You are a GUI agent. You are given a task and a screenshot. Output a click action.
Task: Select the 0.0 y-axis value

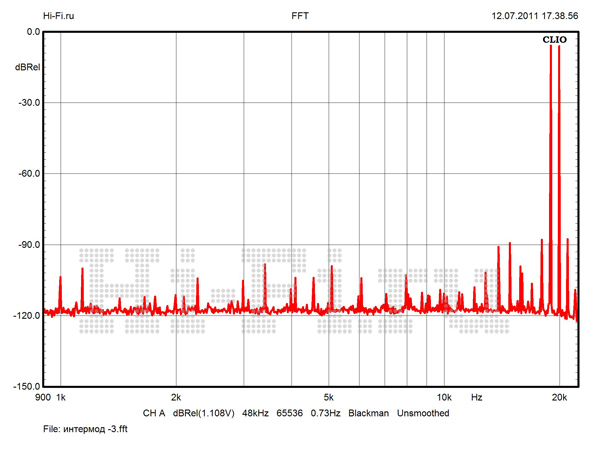[x=32, y=32]
